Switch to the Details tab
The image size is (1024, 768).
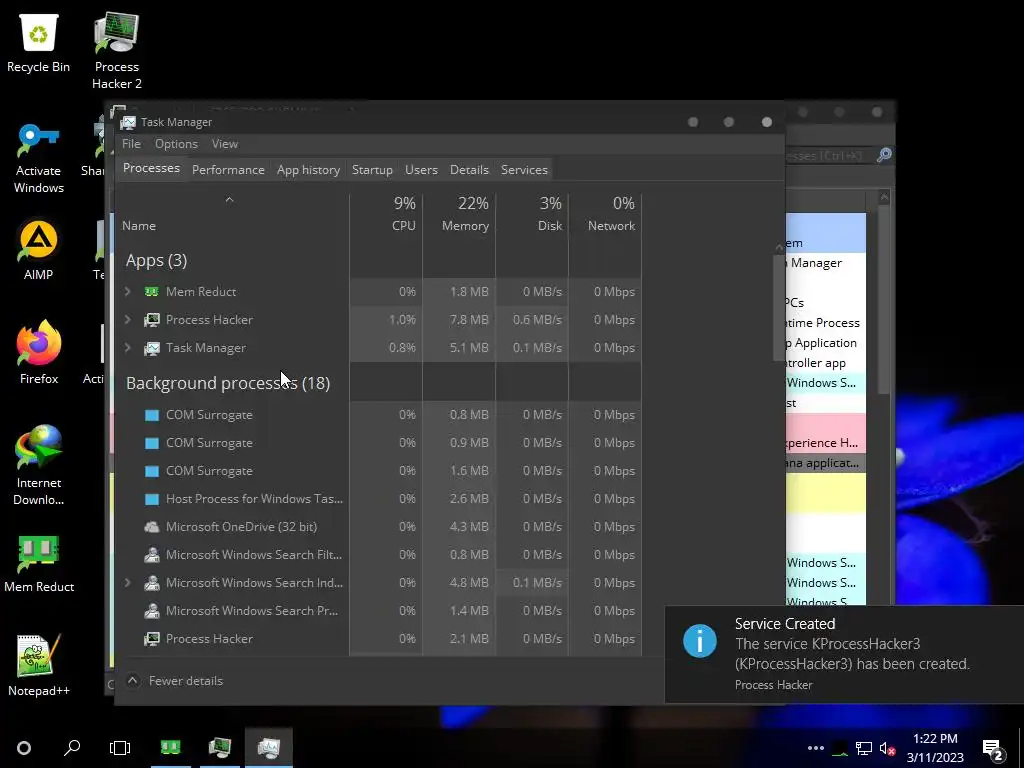pyautogui.click(x=469, y=170)
